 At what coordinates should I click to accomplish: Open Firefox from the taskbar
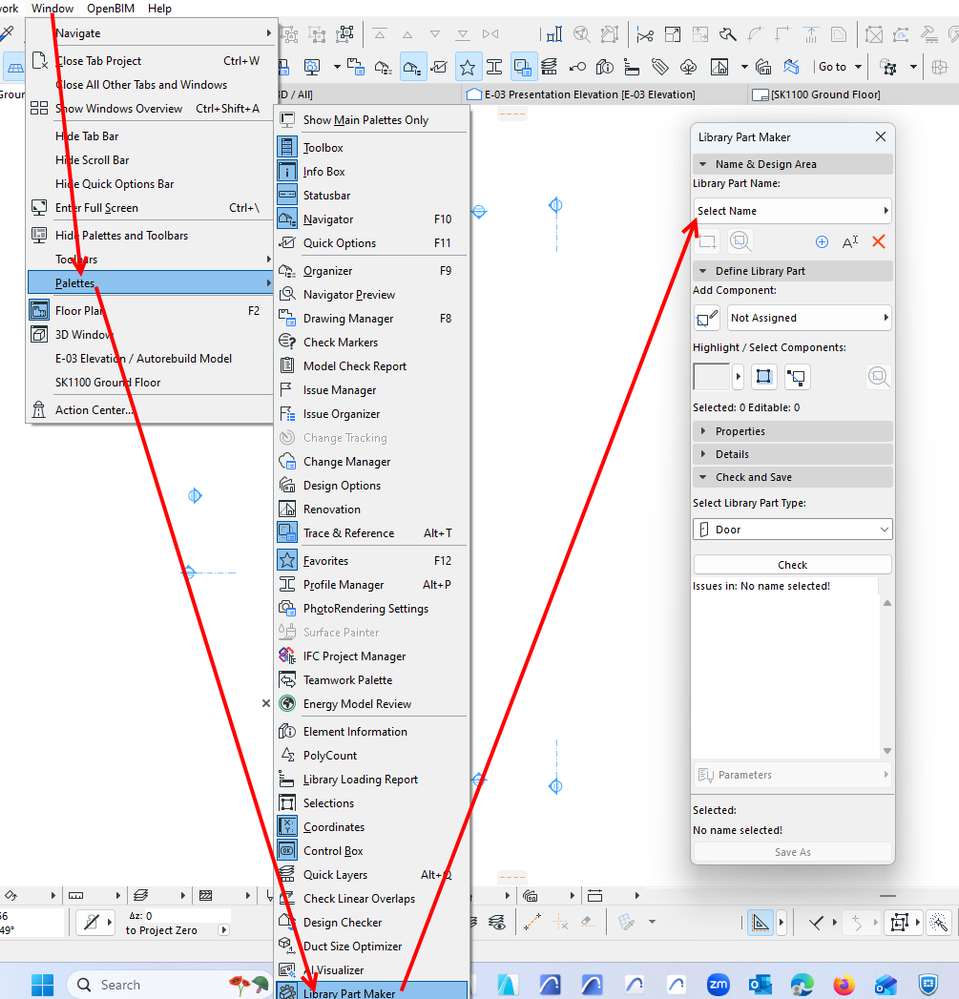point(844,985)
